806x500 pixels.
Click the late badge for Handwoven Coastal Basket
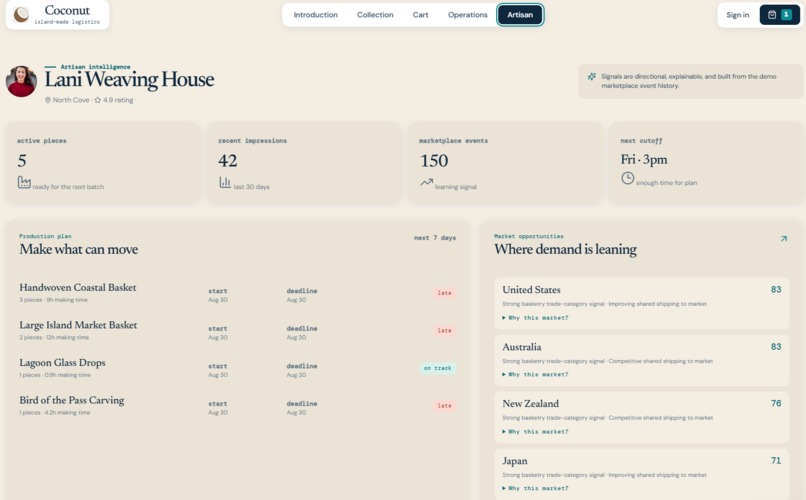444,293
